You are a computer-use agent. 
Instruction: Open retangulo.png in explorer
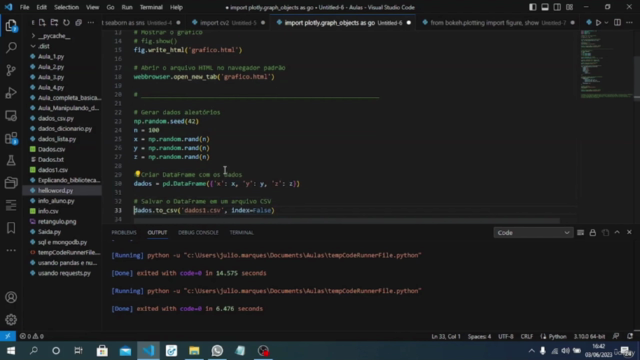pos(57,221)
